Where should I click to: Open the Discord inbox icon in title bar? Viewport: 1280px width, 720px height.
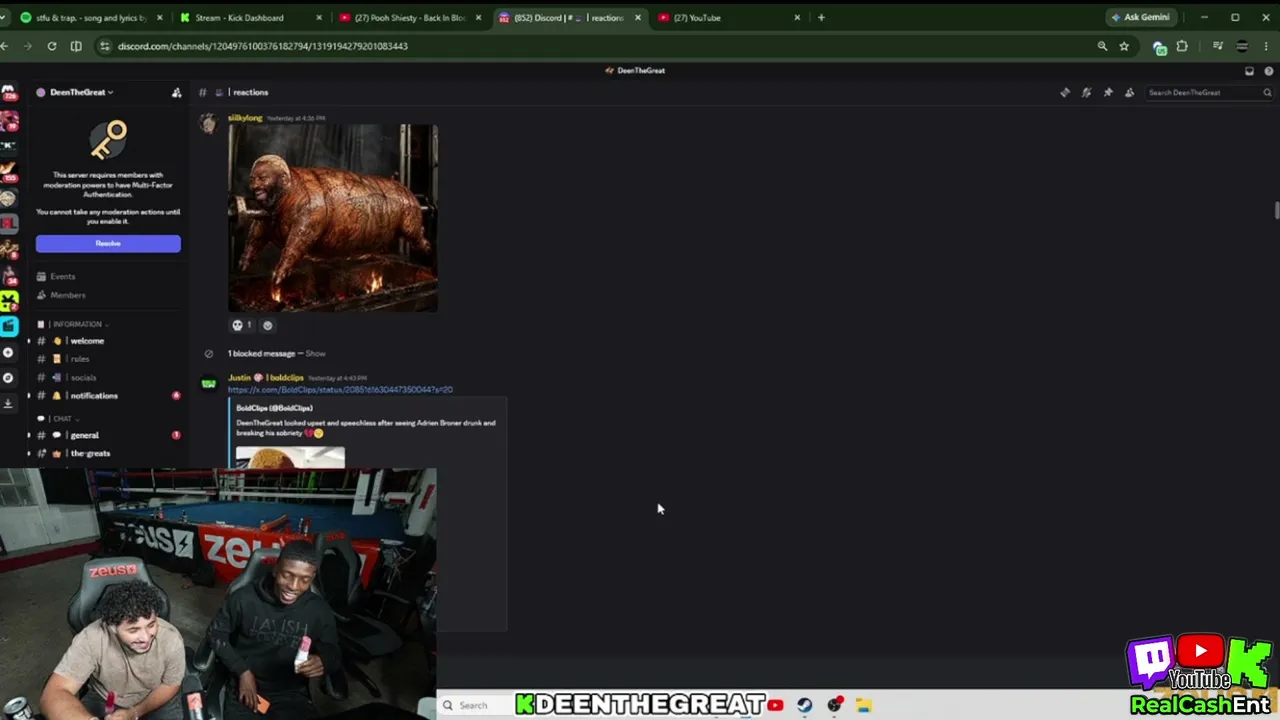point(1249,71)
